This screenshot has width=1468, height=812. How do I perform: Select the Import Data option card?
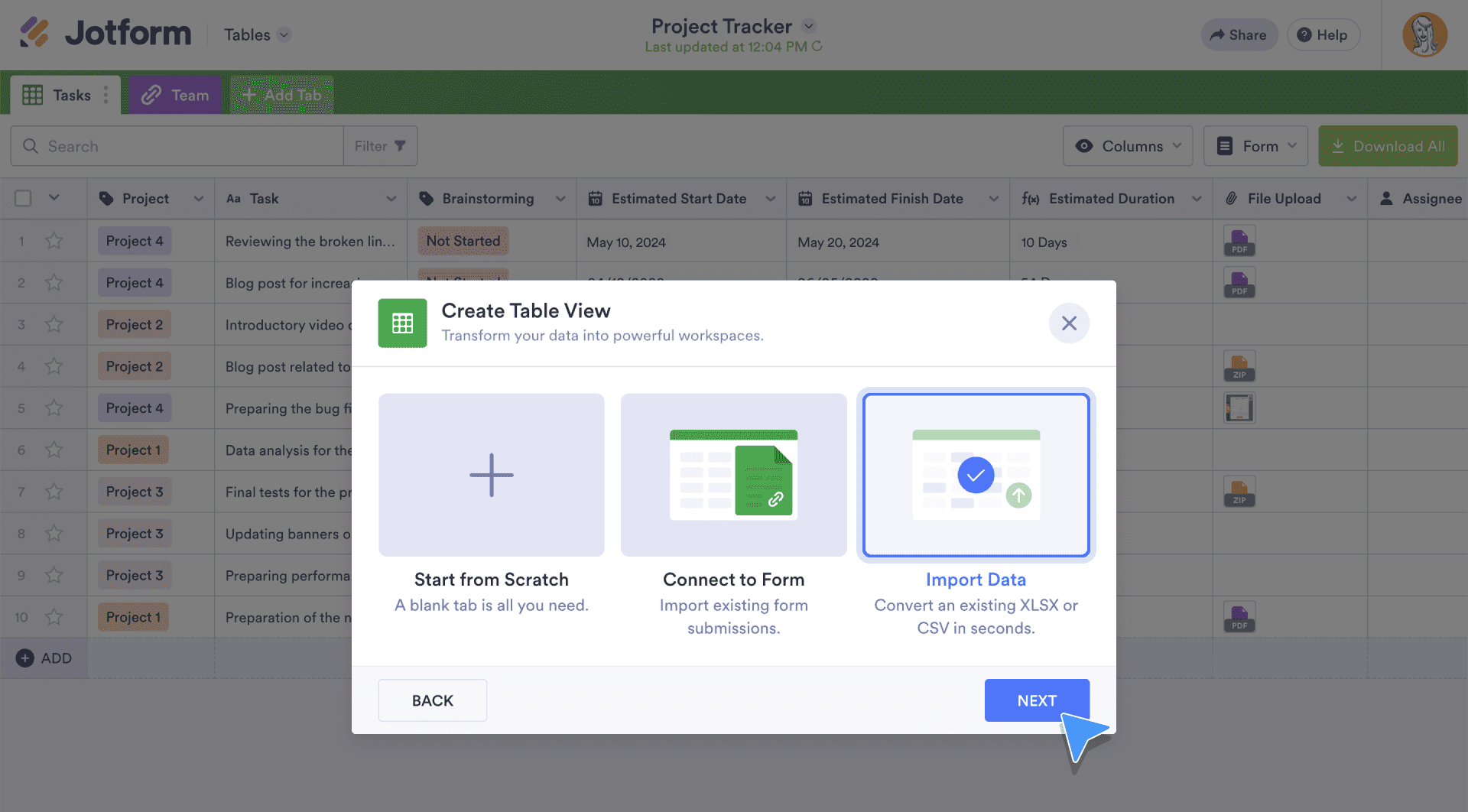(976, 476)
